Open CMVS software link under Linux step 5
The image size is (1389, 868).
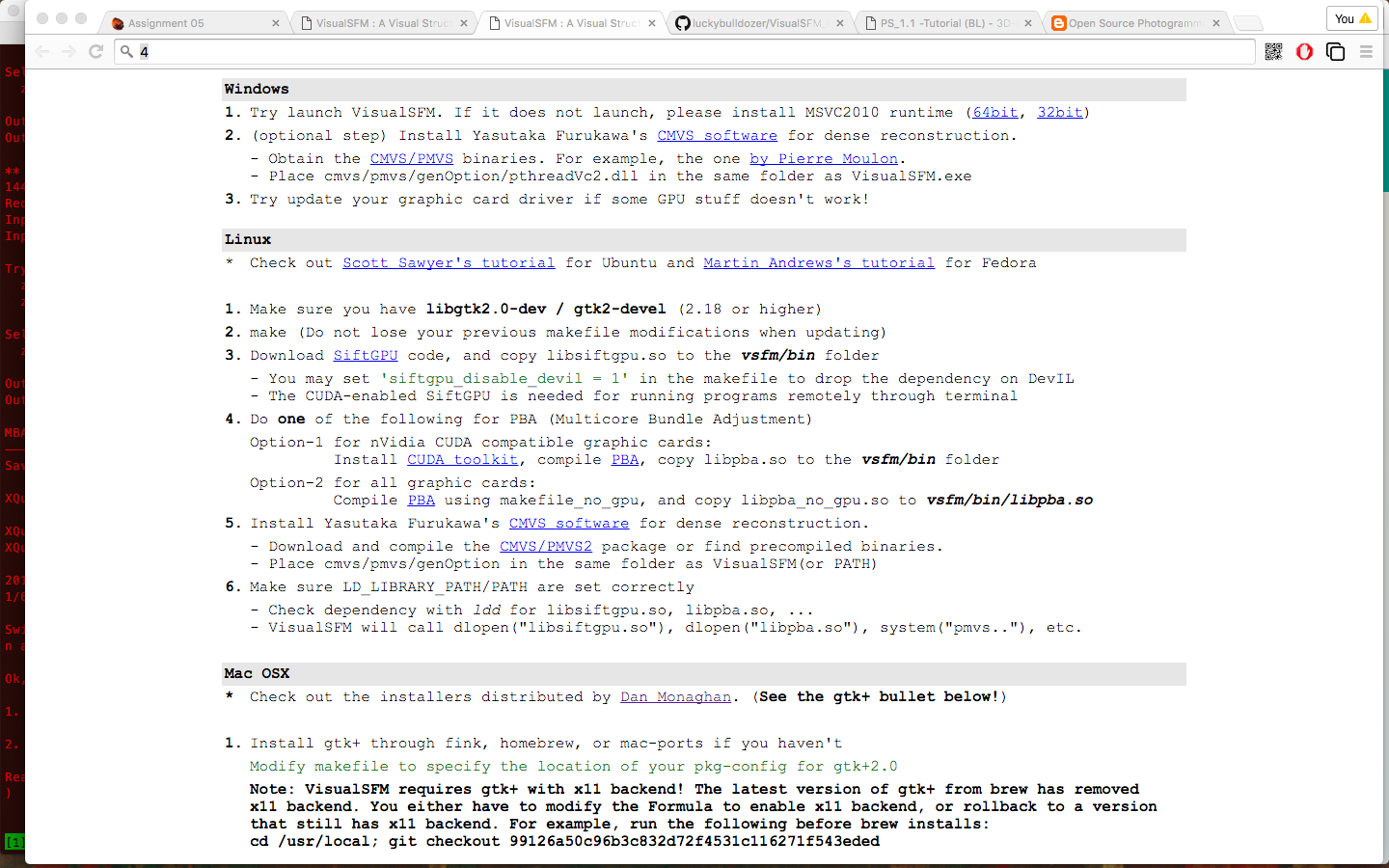[x=569, y=524]
